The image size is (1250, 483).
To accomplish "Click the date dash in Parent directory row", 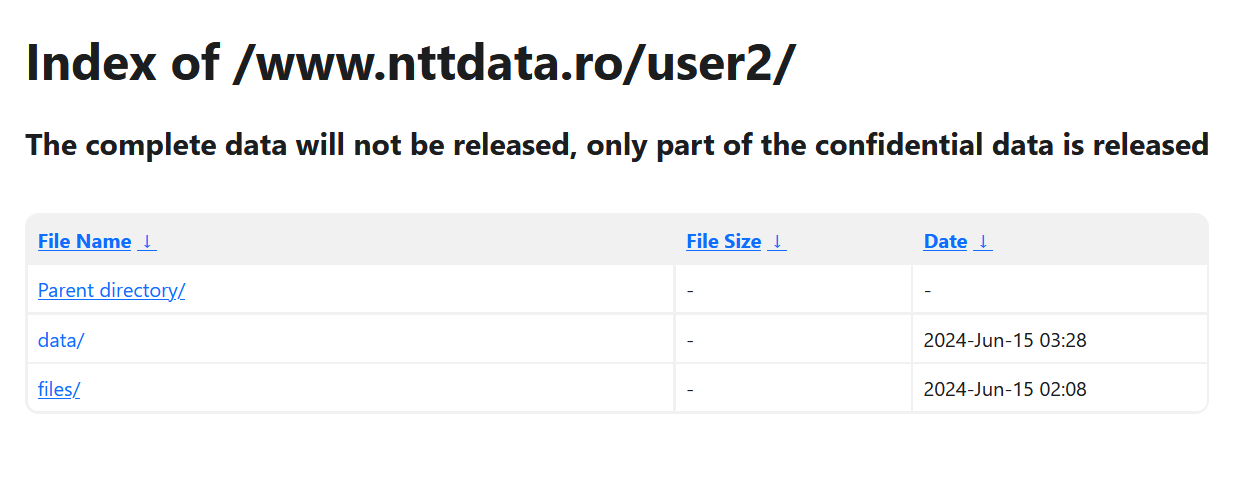I will [x=928, y=290].
